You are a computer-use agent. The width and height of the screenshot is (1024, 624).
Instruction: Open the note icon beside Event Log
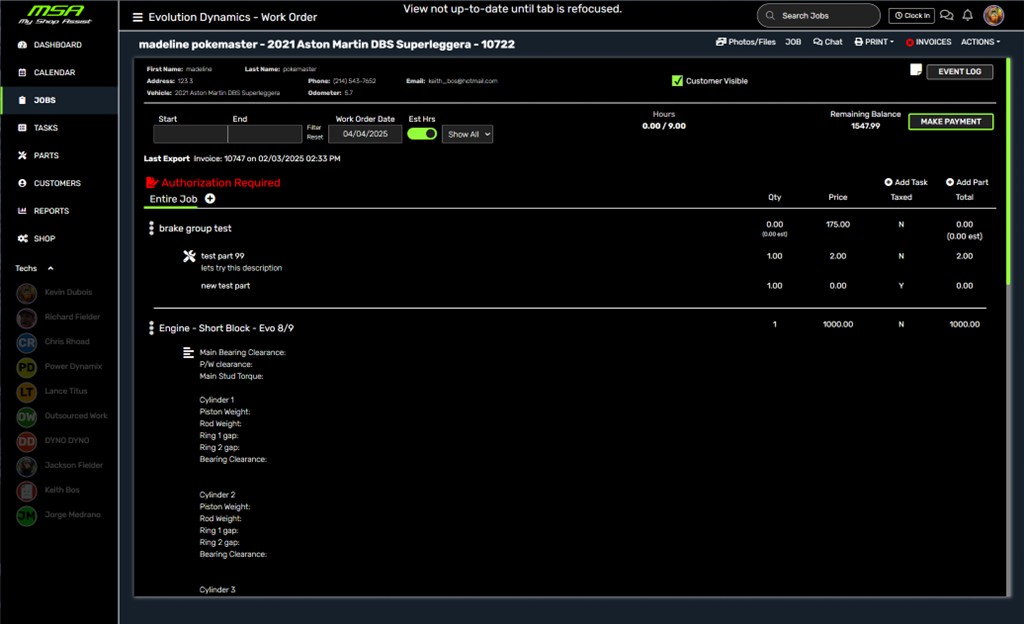(x=916, y=70)
